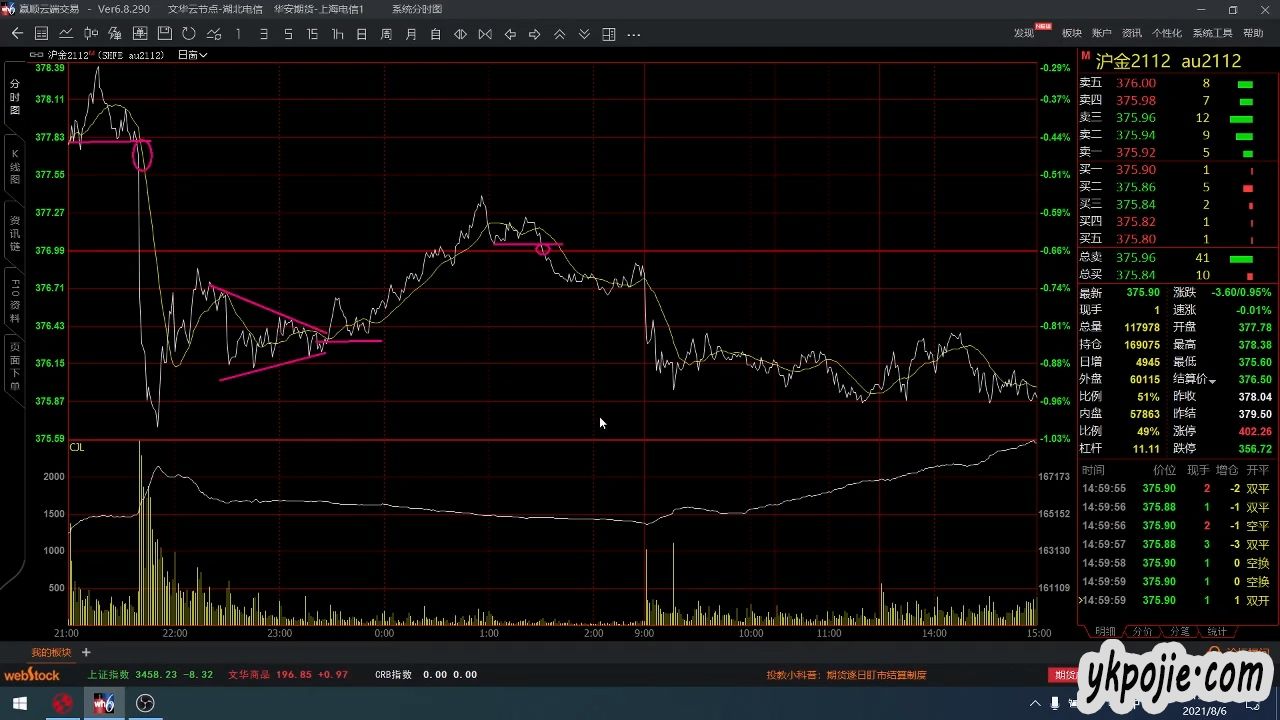This screenshot has width=1280, height=720.
Task: Expand the 结算价 dropdown arrow
Action: [1212, 381]
